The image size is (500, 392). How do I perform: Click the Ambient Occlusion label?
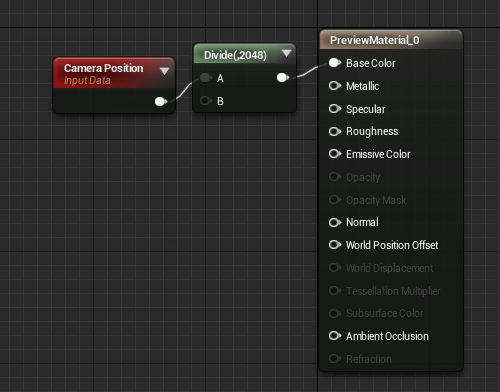click(387, 336)
